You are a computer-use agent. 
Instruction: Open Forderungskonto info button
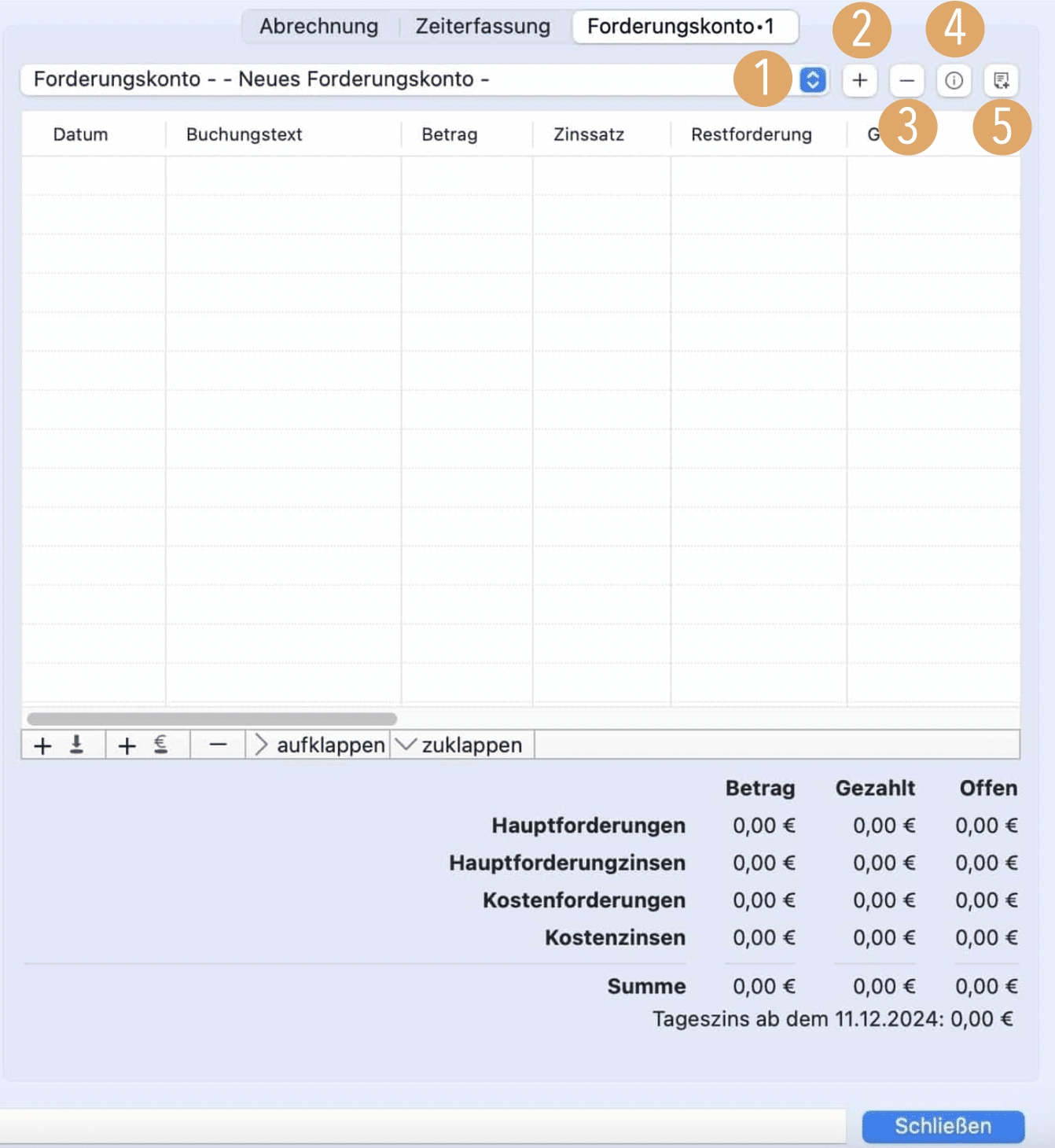click(954, 80)
